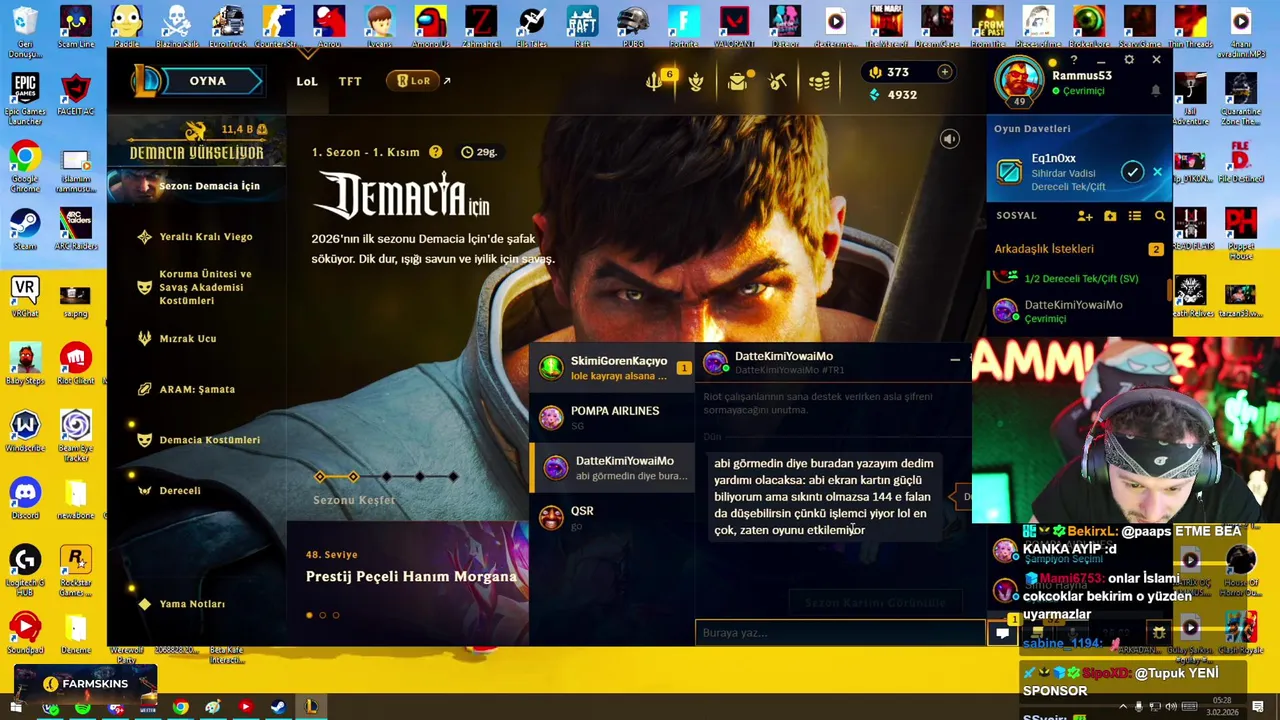
Task: Click the new folder icon in Sosyal
Action: pyautogui.click(x=1110, y=216)
